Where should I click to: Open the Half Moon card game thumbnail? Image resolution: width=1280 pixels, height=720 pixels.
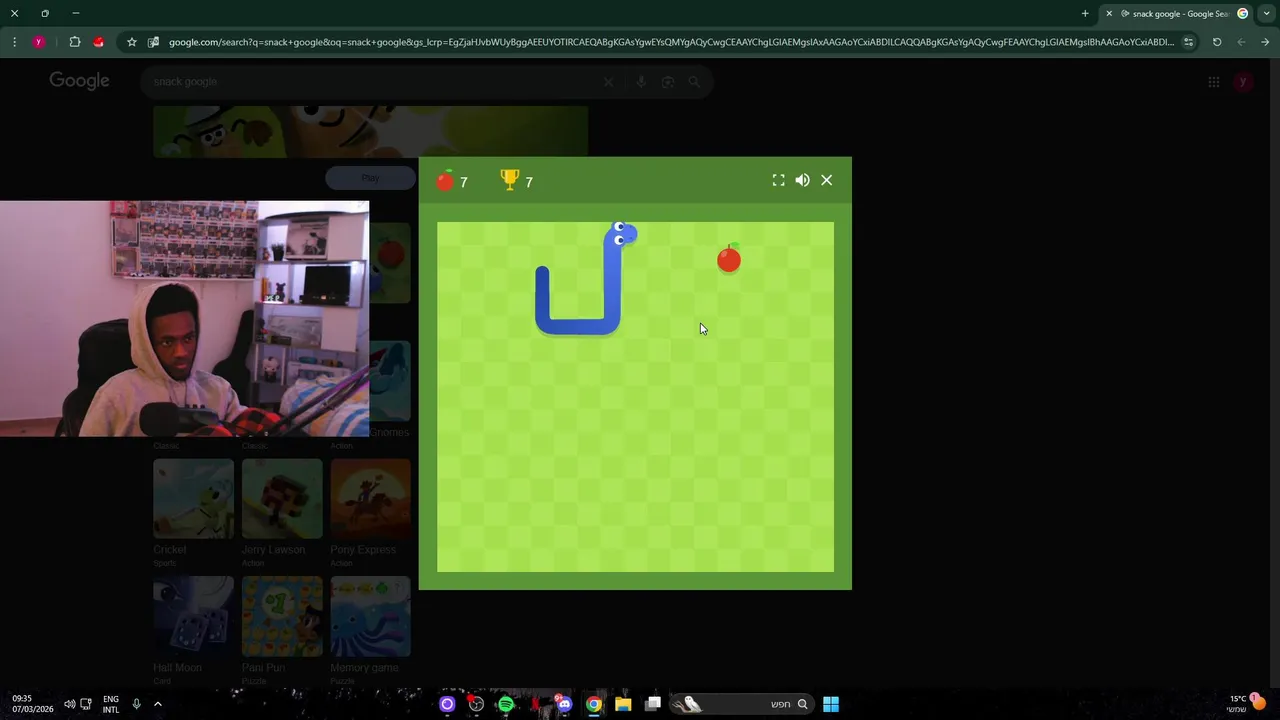(x=193, y=616)
